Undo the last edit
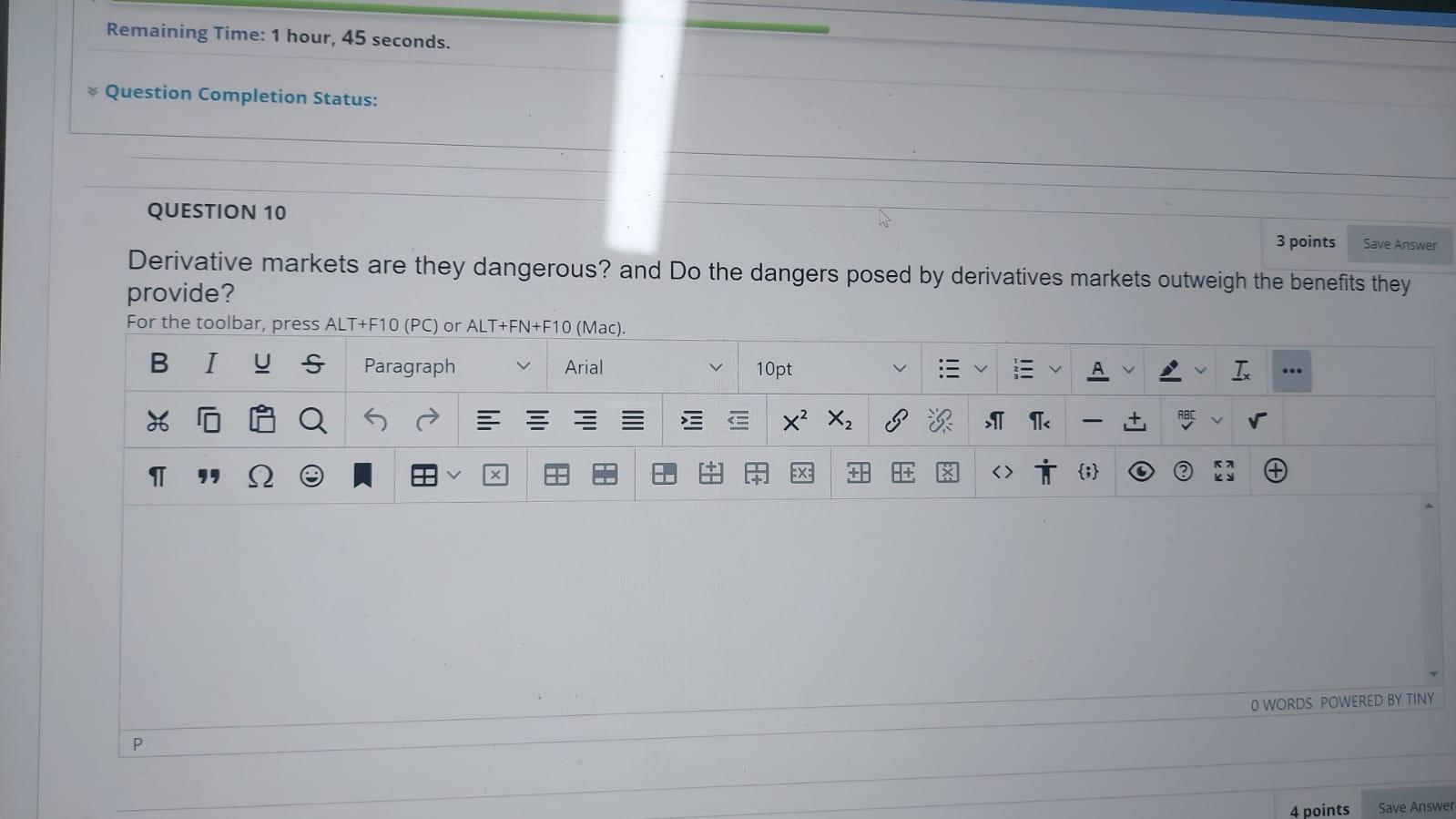The image size is (1456, 819). pyautogui.click(x=375, y=419)
